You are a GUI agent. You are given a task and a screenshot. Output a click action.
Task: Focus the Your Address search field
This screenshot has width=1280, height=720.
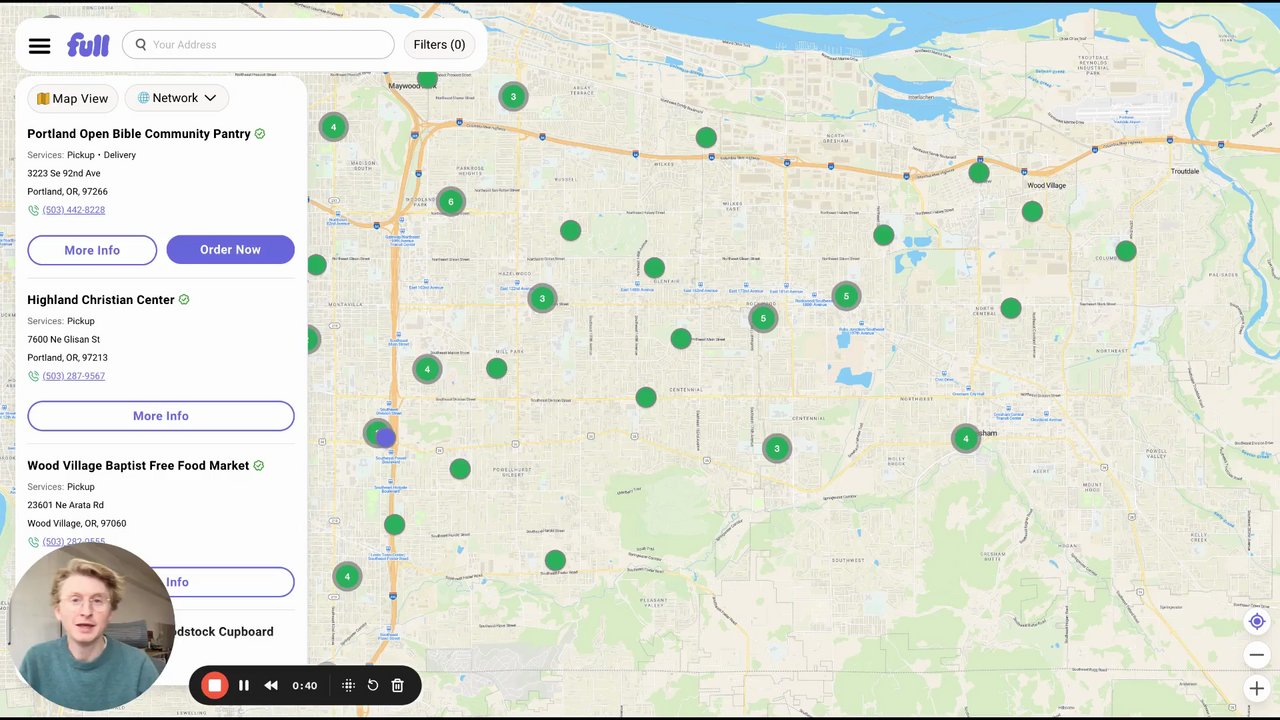tap(258, 45)
